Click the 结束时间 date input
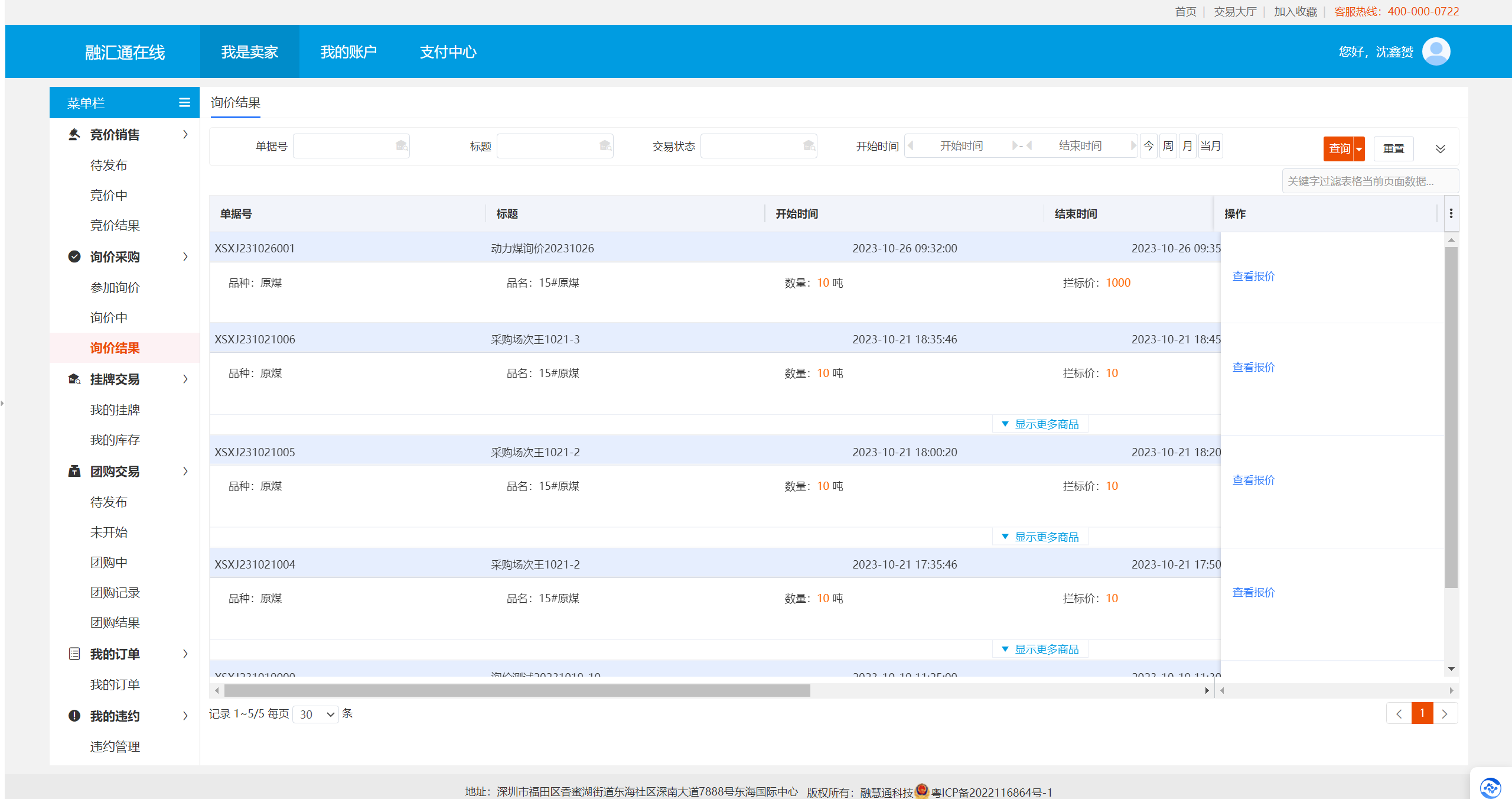1512x799 pixels. (1080, 145)
